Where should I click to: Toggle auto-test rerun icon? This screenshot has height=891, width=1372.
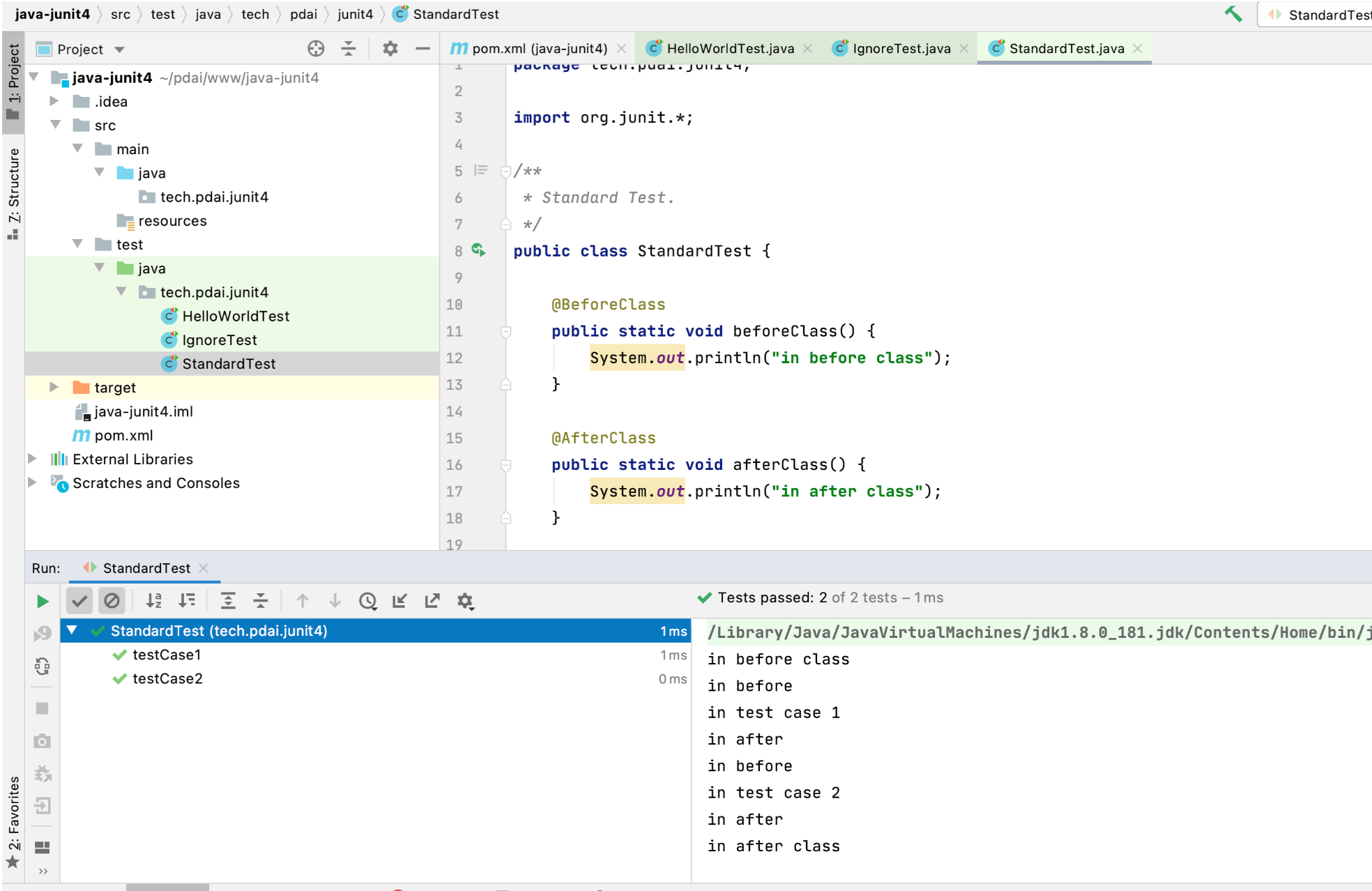pos(43,667)
